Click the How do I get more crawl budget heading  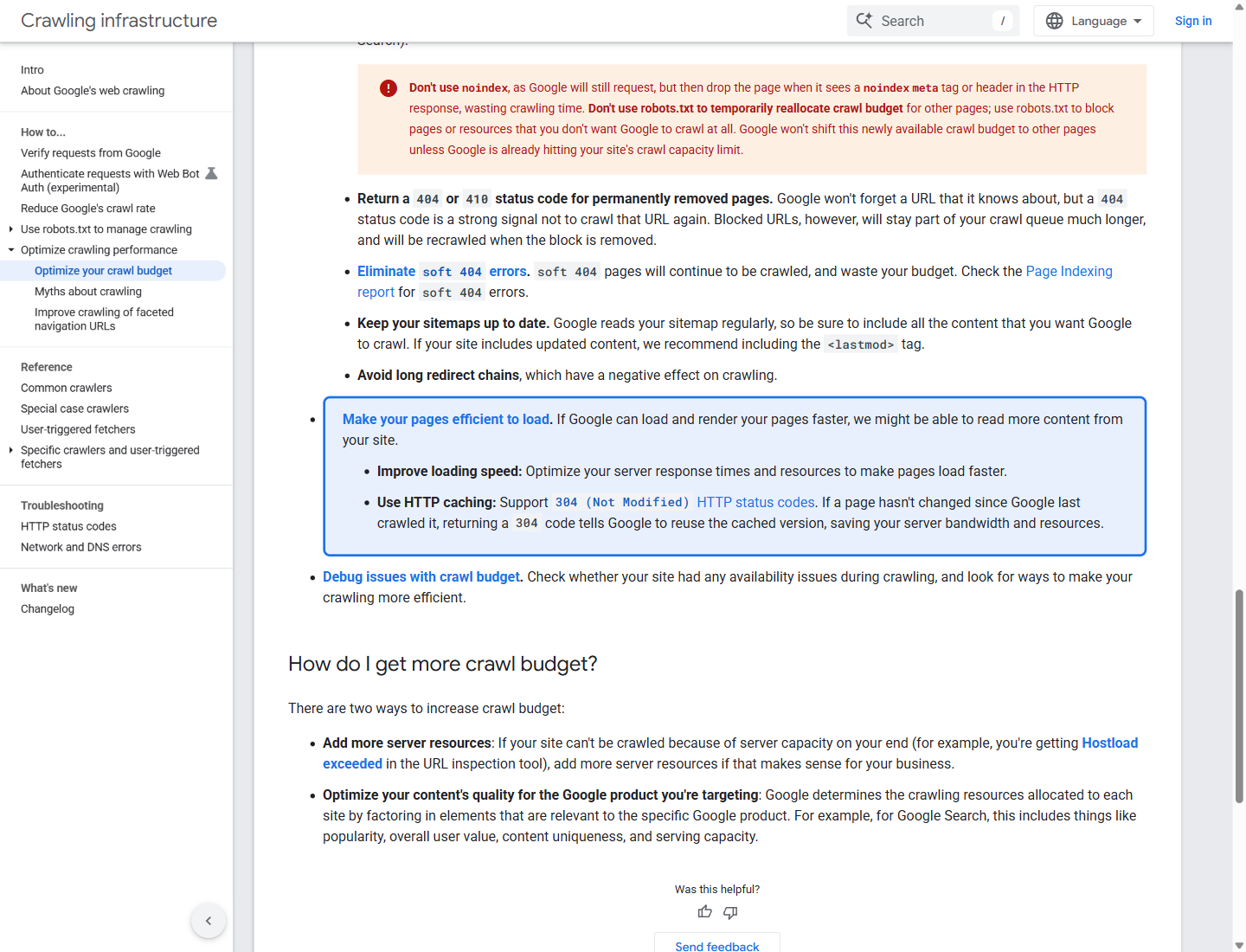pyautogui.click(x=443, y=664)
